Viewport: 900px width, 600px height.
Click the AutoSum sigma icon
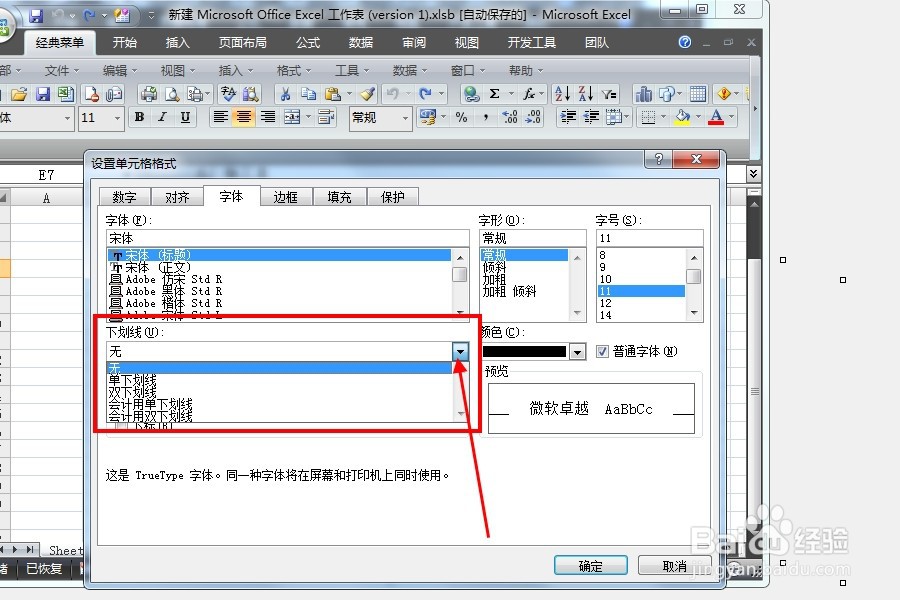[x=494, y=94]
